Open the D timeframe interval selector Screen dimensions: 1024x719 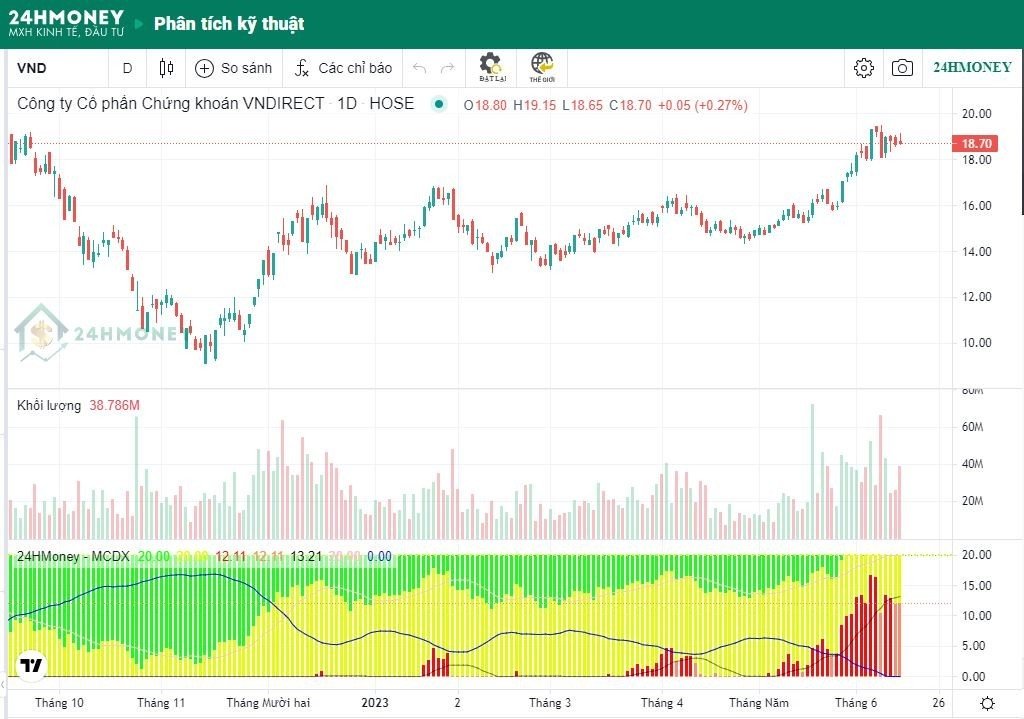click(x=127, y=68)
